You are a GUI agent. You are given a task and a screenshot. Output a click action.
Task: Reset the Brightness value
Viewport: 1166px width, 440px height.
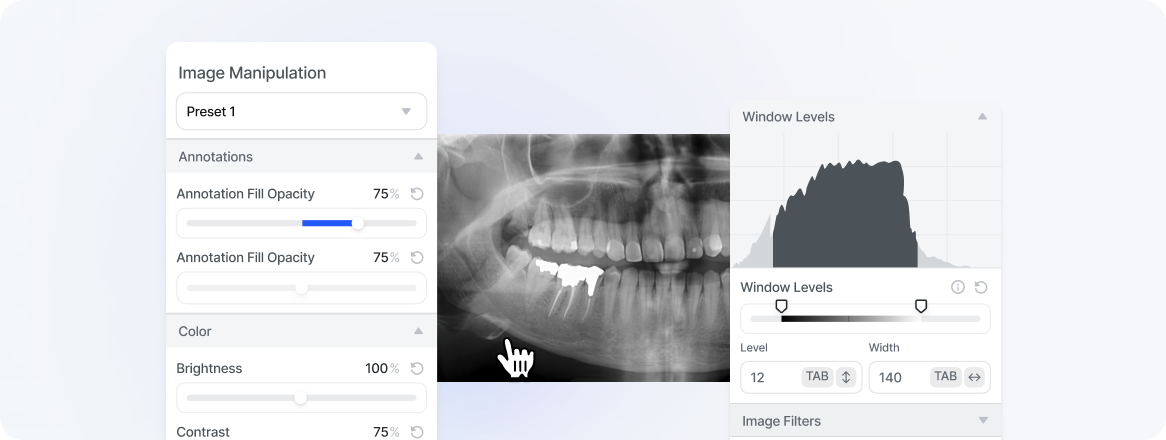coord(417,369)
